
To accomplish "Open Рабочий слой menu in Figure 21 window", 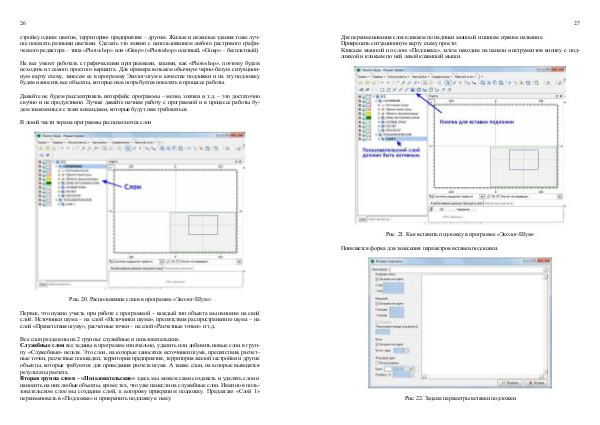I will (x=465, y=77).
